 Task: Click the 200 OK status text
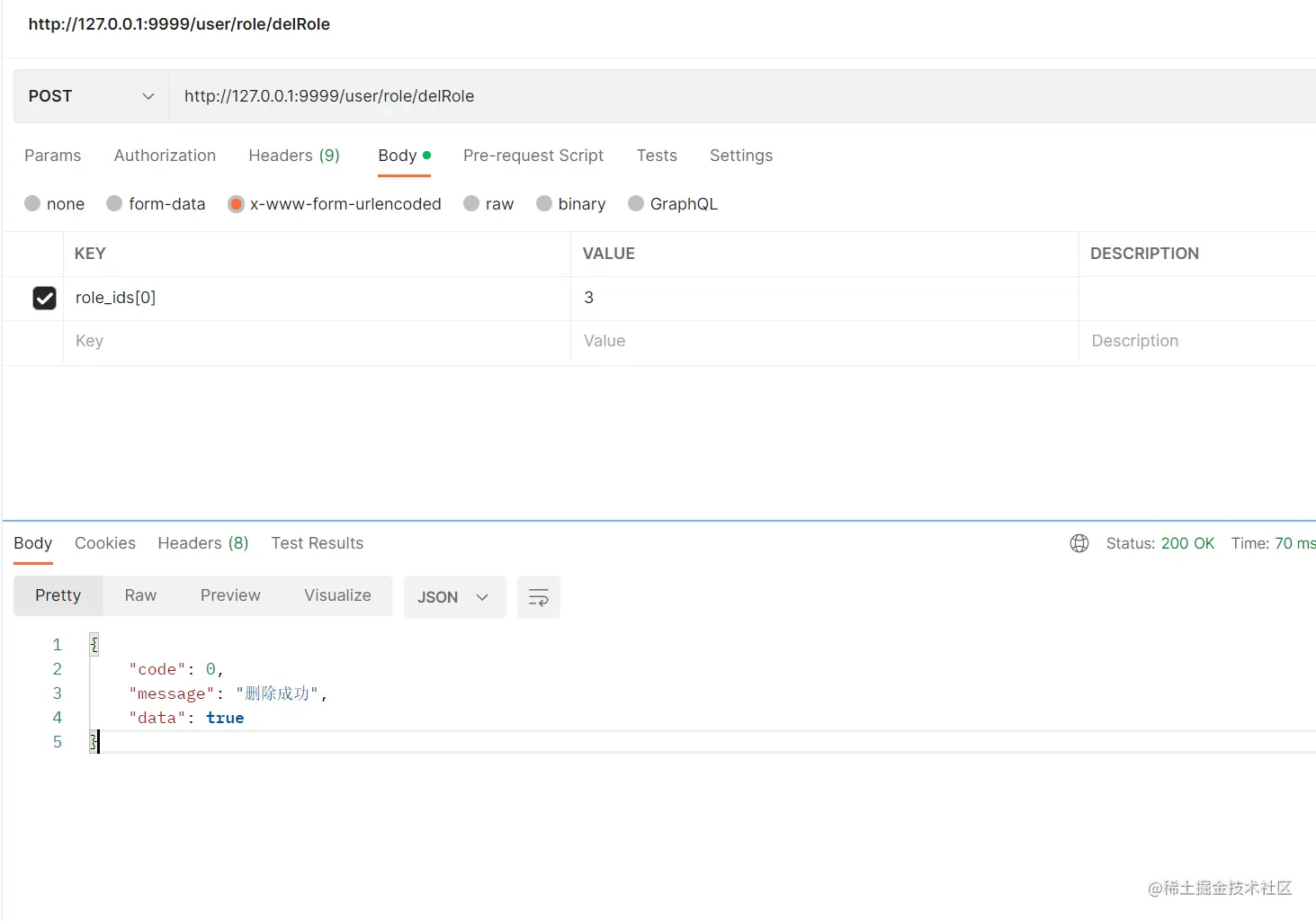(x=1187, y=543)
